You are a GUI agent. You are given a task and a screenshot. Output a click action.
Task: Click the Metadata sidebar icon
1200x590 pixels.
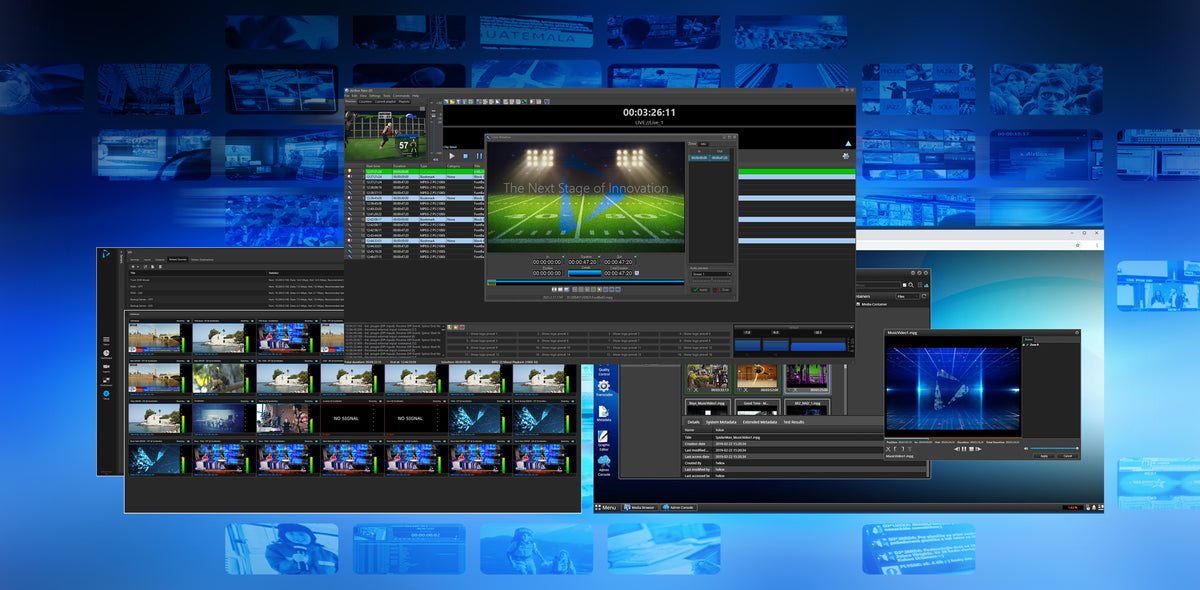(603, 411)
